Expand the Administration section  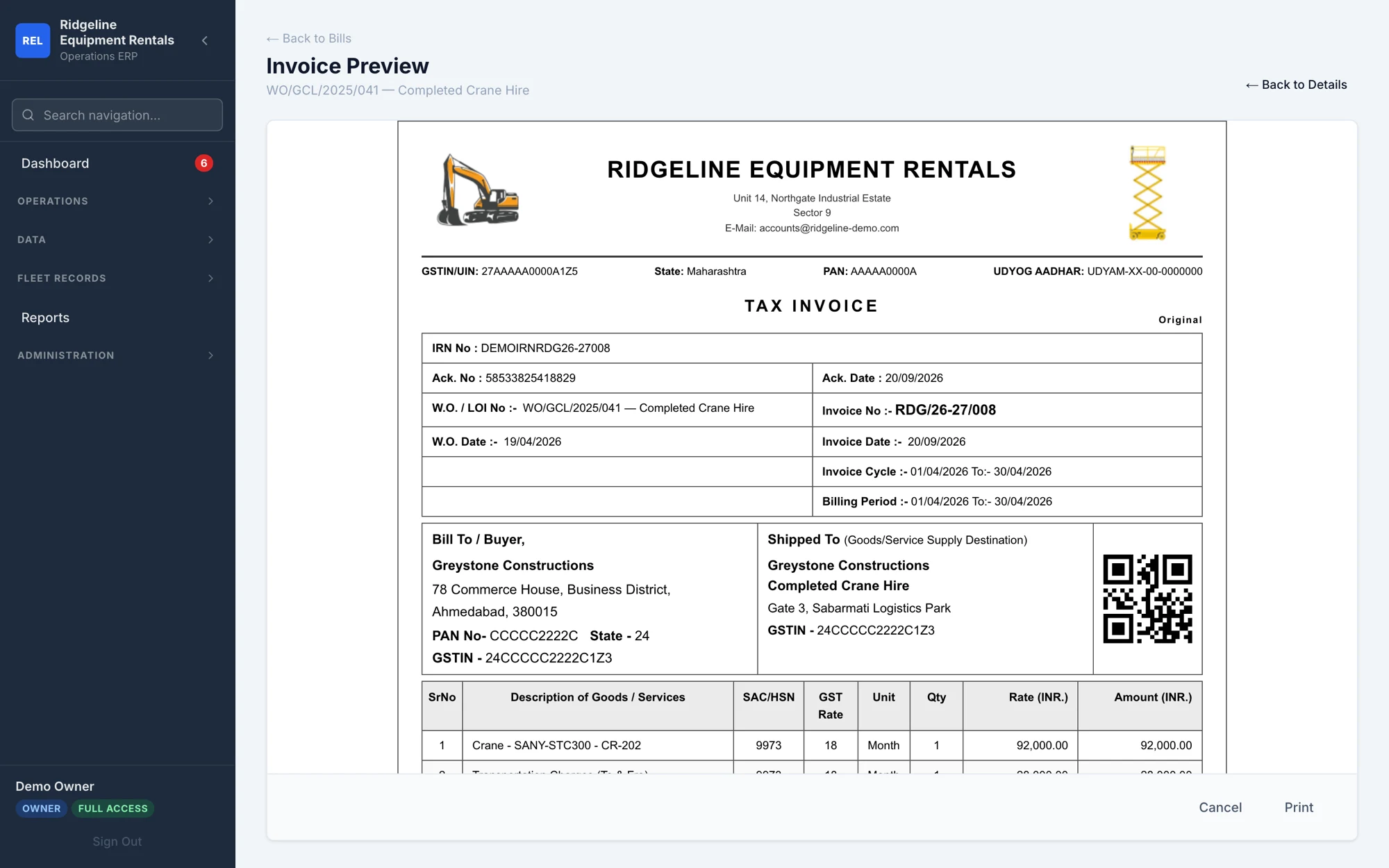point(117,356)
